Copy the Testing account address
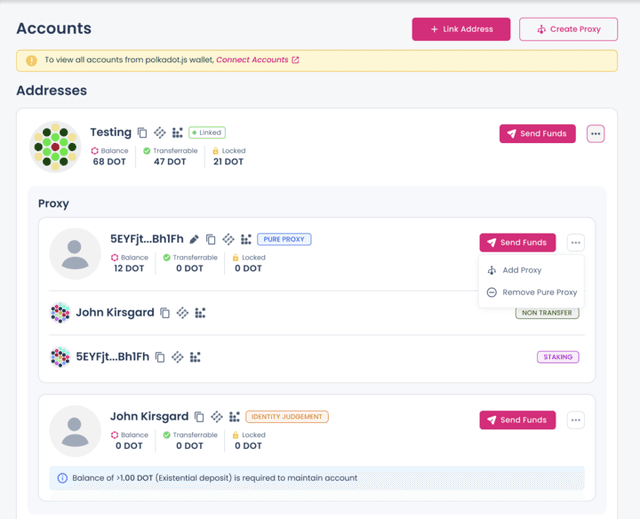The width and height of the screenshot is (640, 519). pos(142,133)
